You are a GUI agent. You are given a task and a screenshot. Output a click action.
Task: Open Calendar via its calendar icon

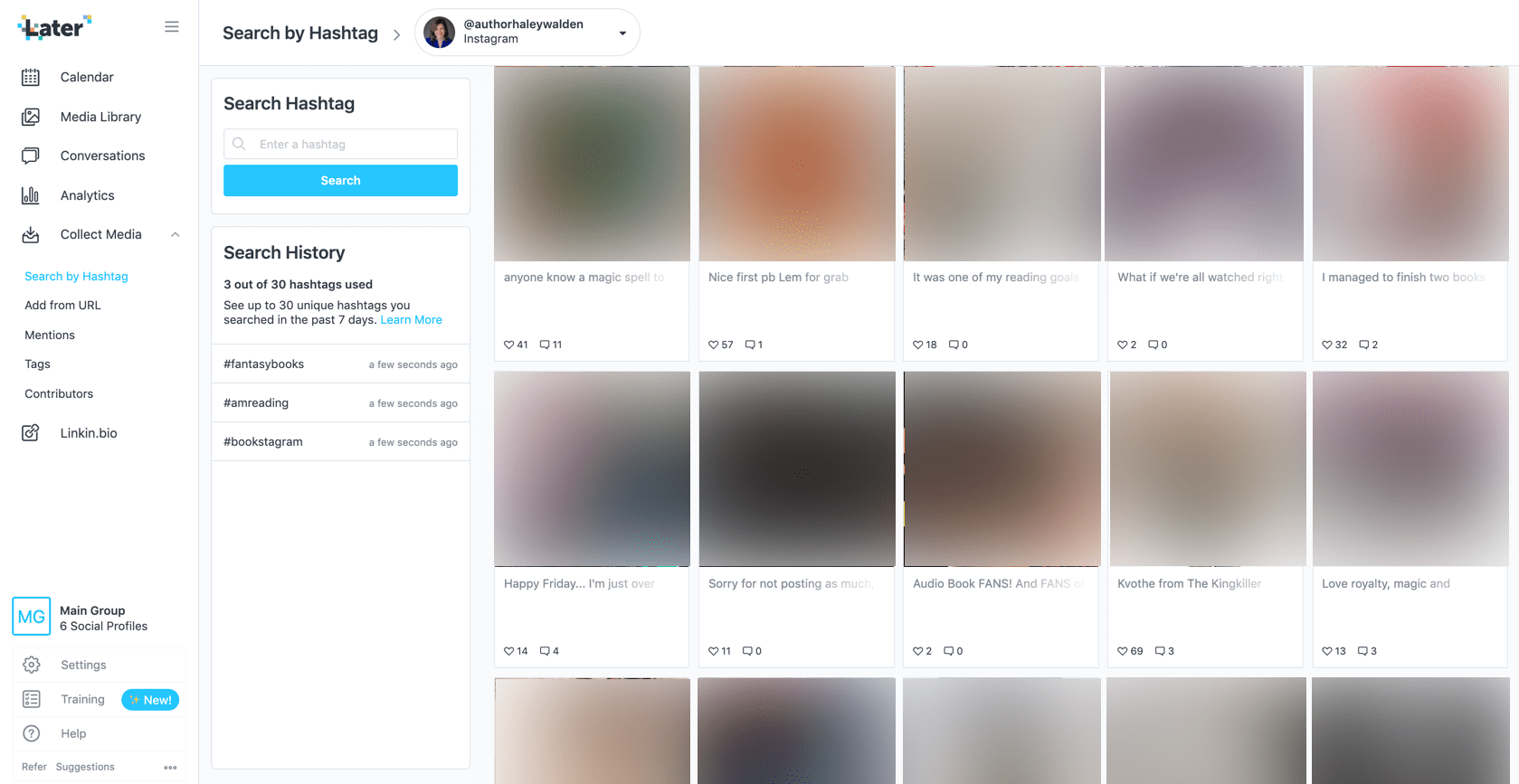coord(31,77)
